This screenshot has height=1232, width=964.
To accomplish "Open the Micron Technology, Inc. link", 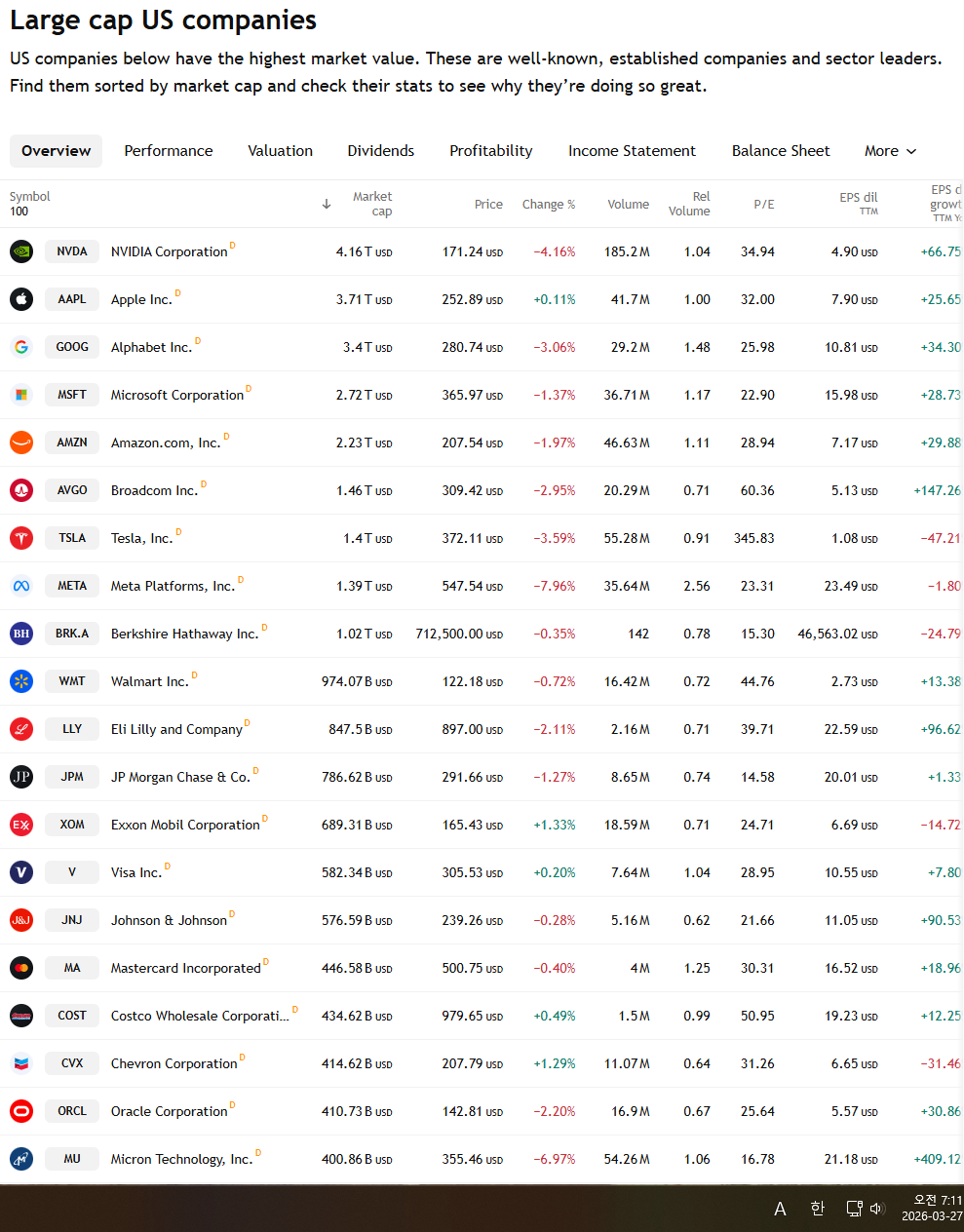I will 182,1159.
